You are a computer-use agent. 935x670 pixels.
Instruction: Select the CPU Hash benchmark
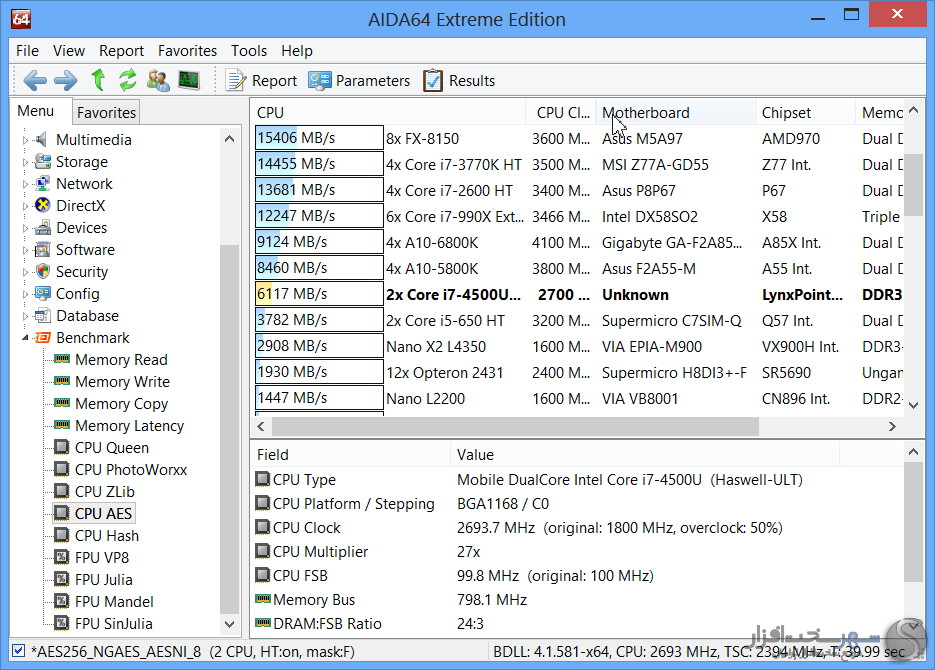click(x=106, y=536)
